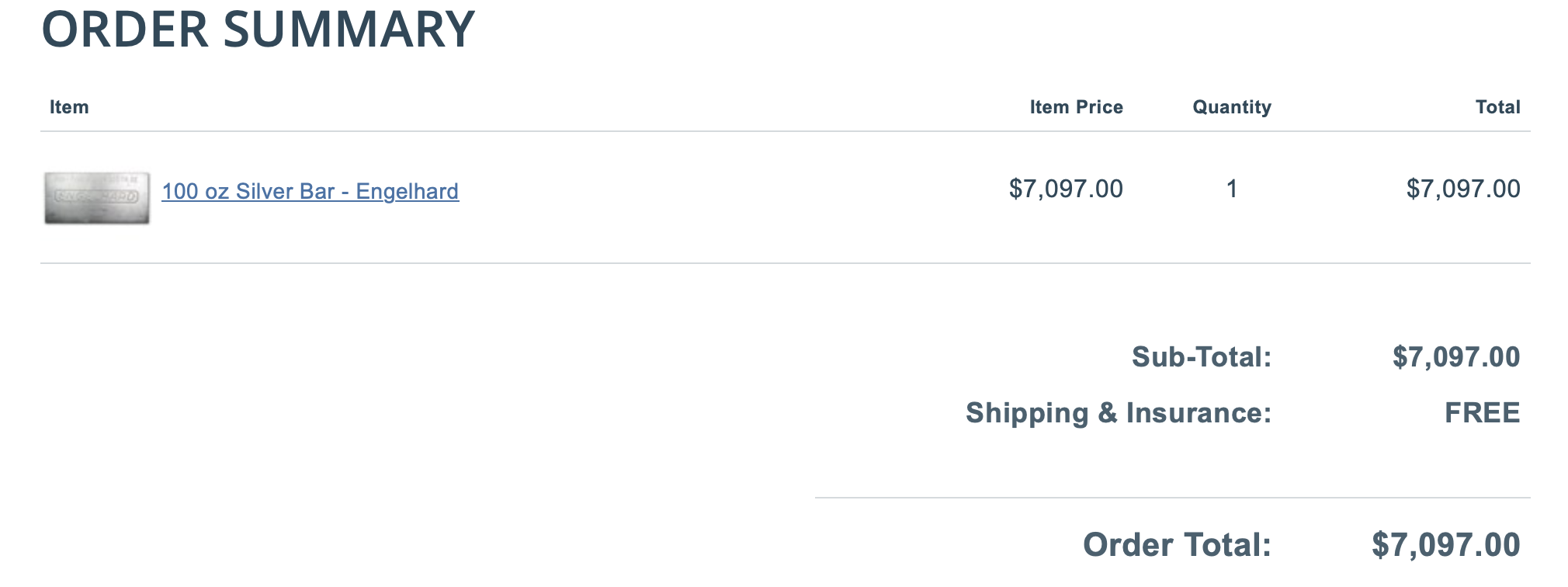Image resolution: width=1568 pixels, height=587 pixels.
Task: Click the Sub-Total label
Action: point(1201,357)
